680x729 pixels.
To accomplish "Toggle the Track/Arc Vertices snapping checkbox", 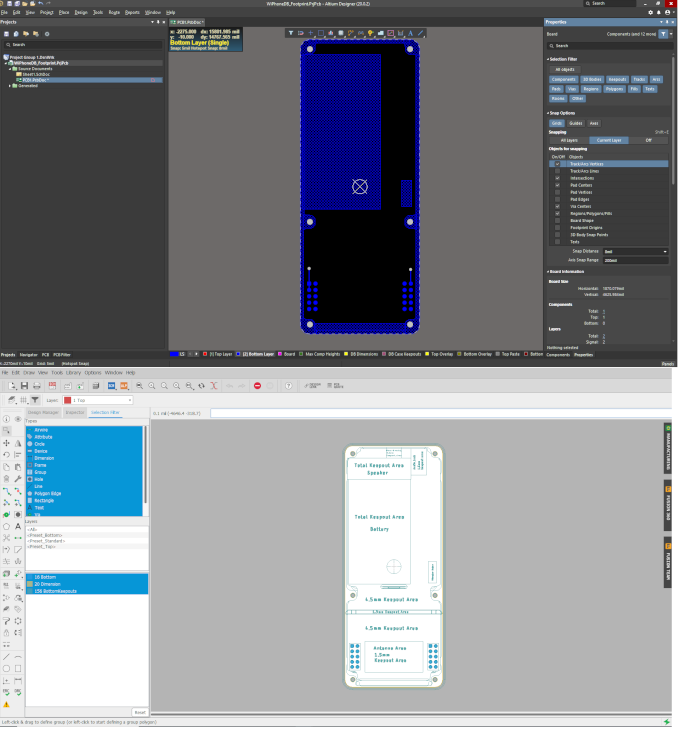I will [558, 163].
